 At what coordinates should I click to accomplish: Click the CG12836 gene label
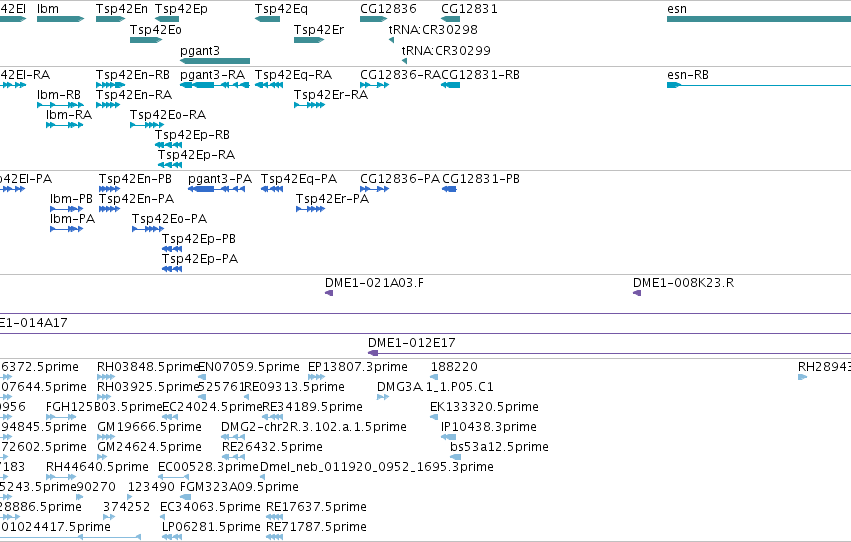[388, 9]
